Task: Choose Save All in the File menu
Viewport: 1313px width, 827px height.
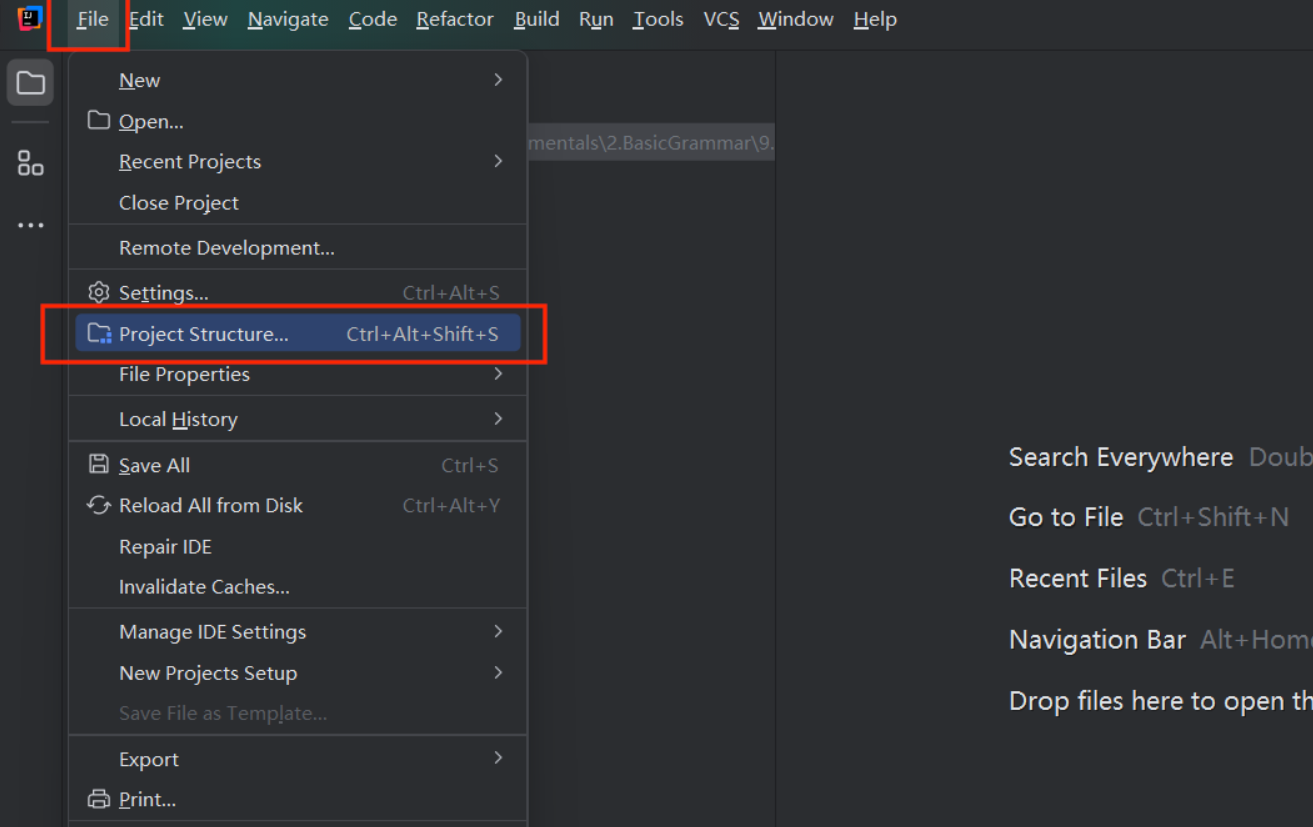Action: tap(298, 465)
